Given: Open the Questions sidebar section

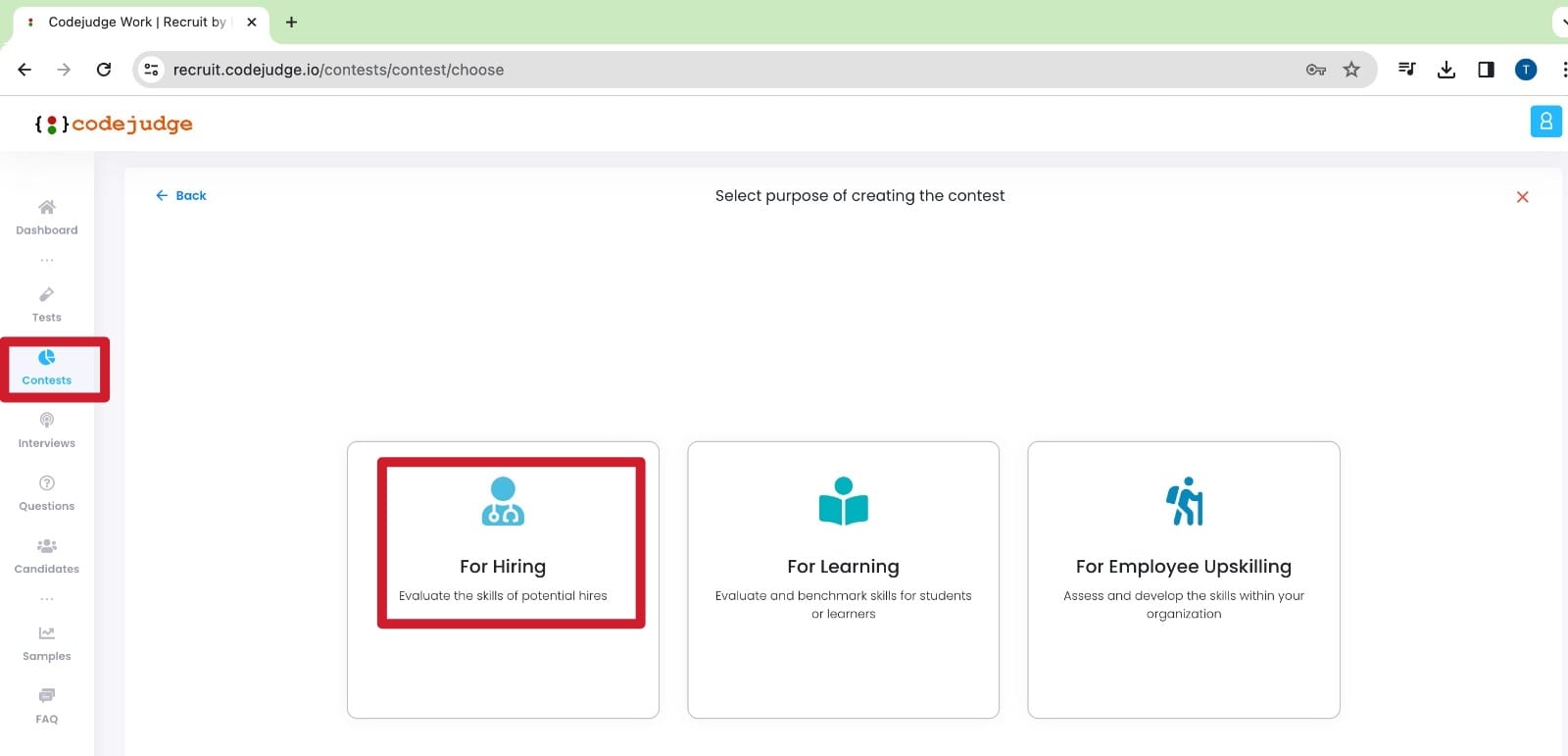Looking at the screenshot, I should 46,493.
